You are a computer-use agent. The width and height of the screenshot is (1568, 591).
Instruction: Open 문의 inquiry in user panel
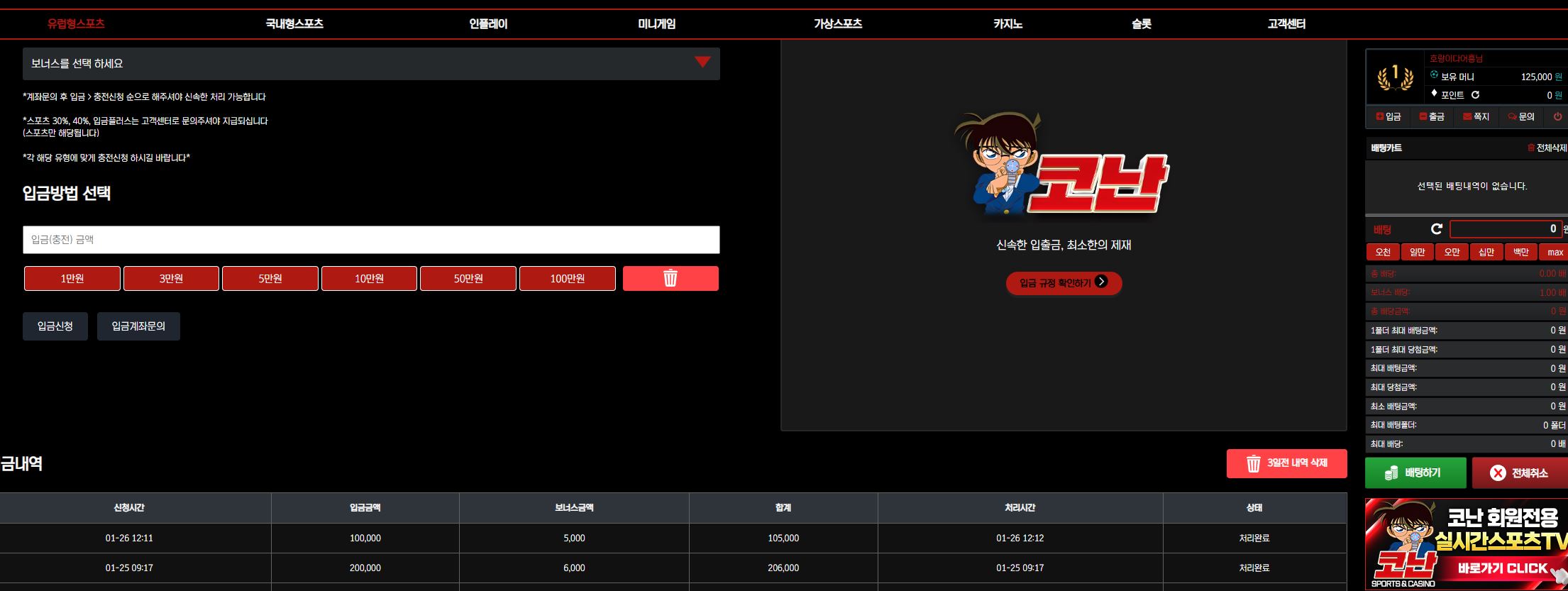click(1521, 116)
